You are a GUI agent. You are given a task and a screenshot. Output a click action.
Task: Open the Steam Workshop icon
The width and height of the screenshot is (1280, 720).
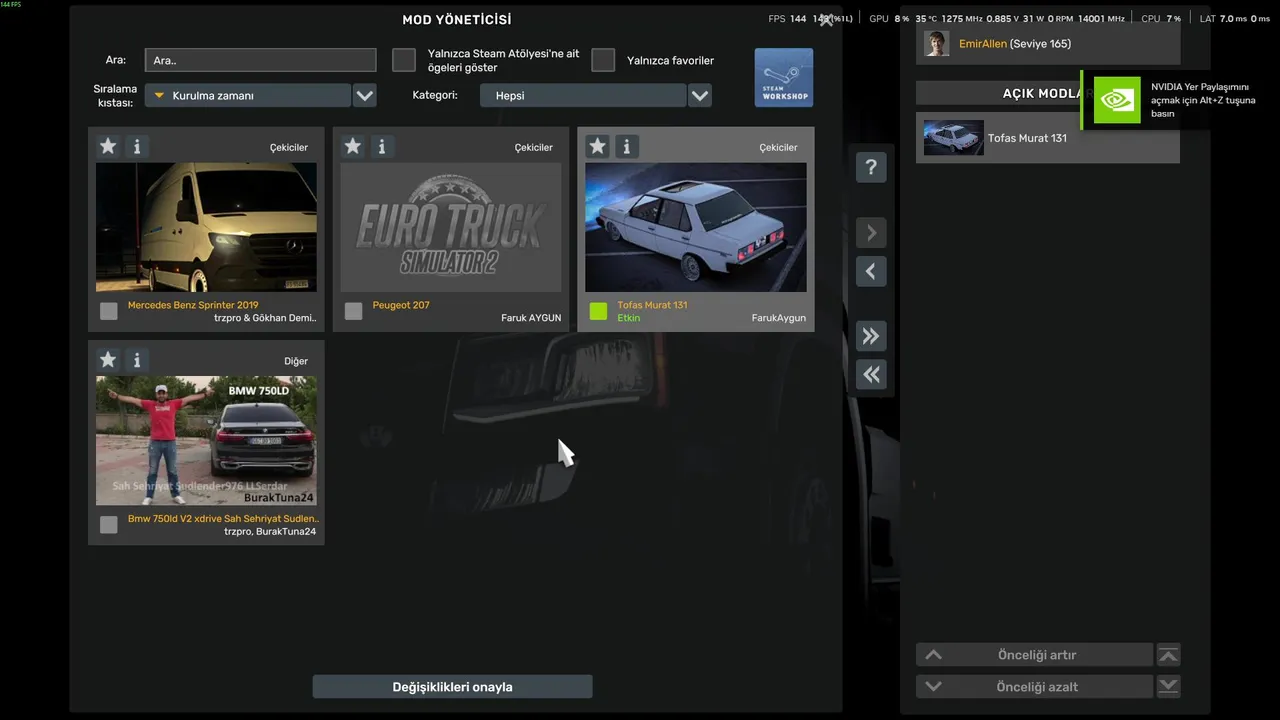[783, 78]
